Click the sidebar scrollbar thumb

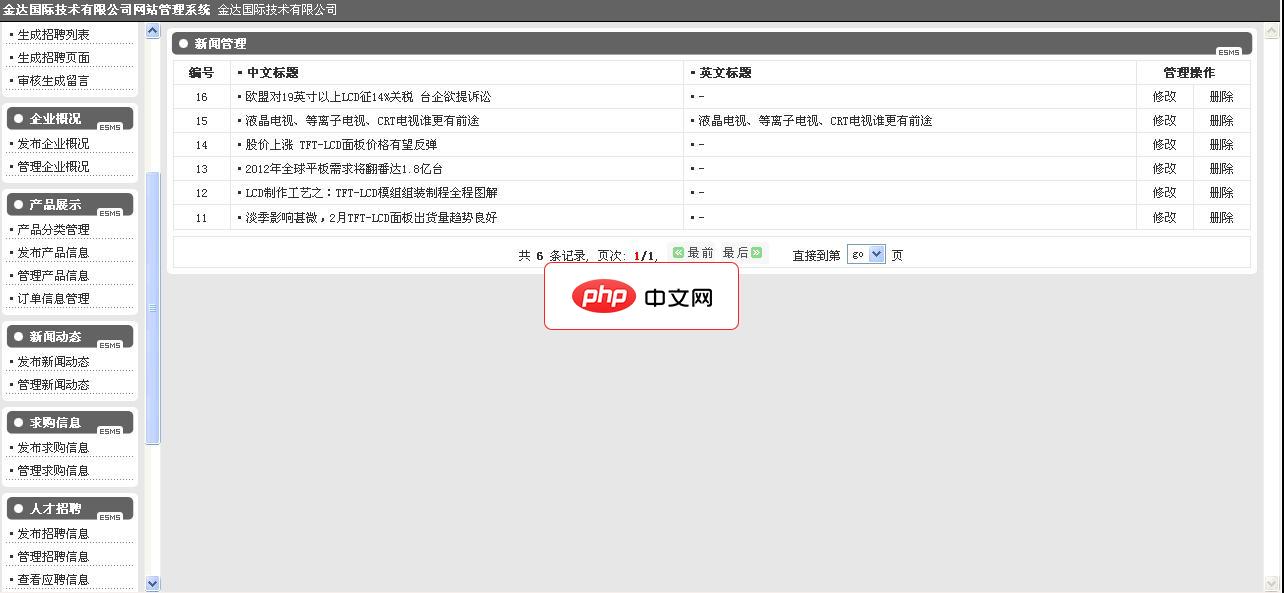[x=153, y=307]
